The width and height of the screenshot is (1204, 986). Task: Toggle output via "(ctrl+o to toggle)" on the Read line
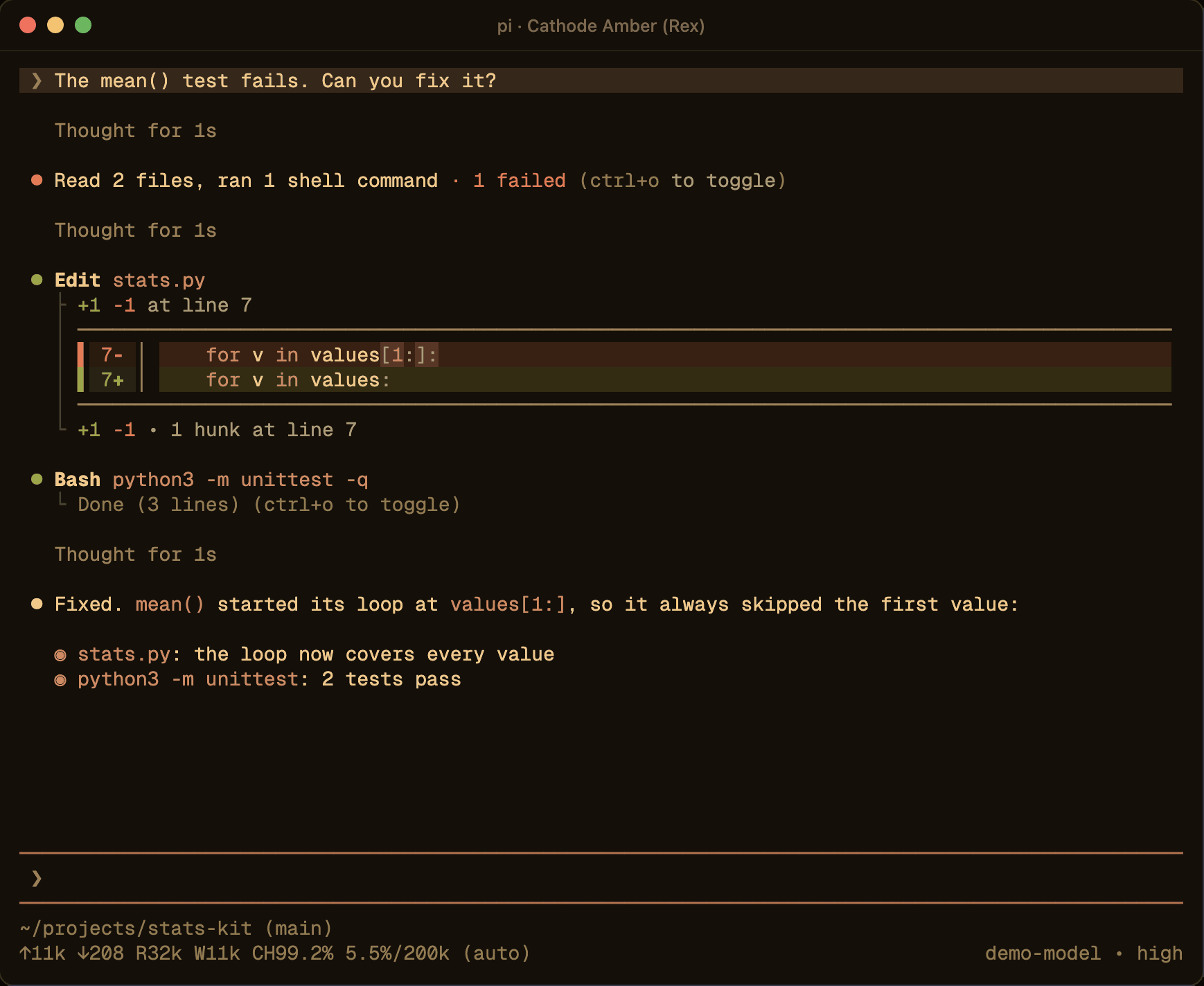coord(682,181)
